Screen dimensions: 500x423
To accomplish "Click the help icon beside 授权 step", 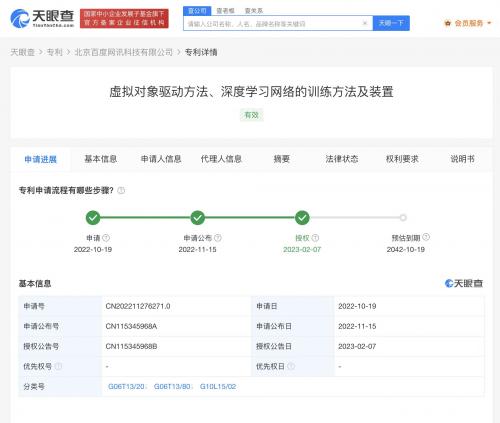I will (x=315, y=238).
